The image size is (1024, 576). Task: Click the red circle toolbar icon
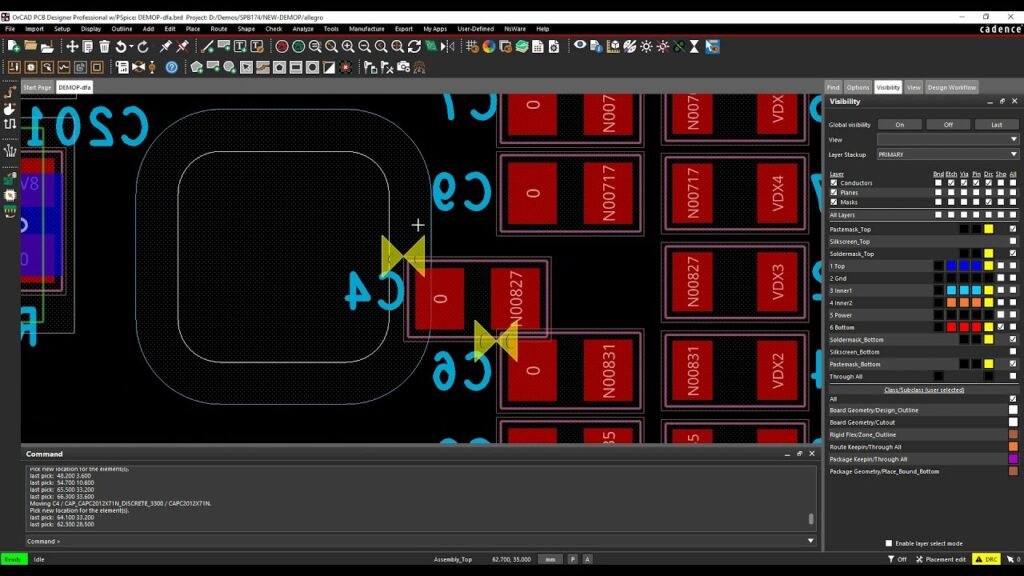pos(281,46)
